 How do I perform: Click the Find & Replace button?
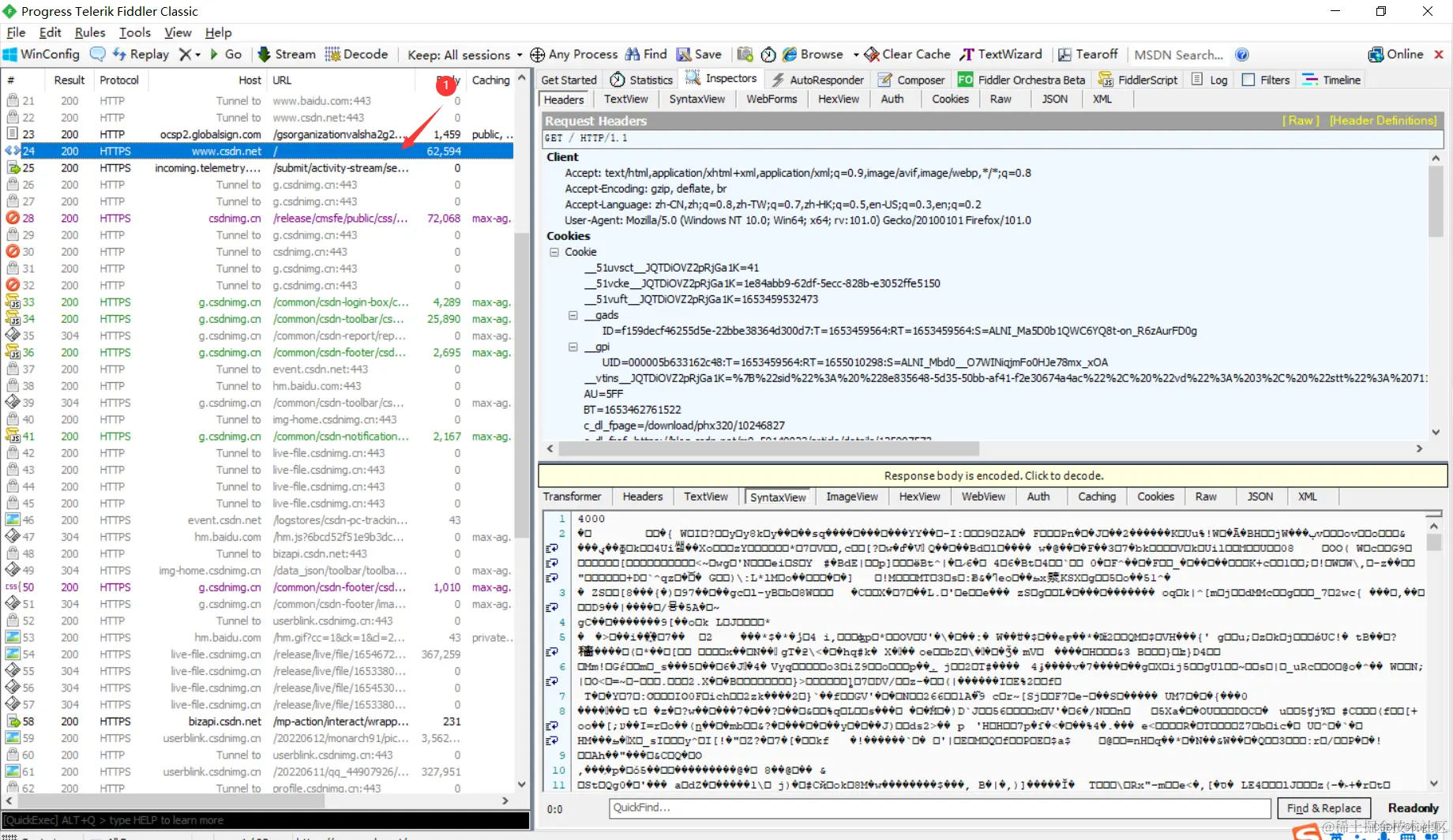[x=1323, y=808]
